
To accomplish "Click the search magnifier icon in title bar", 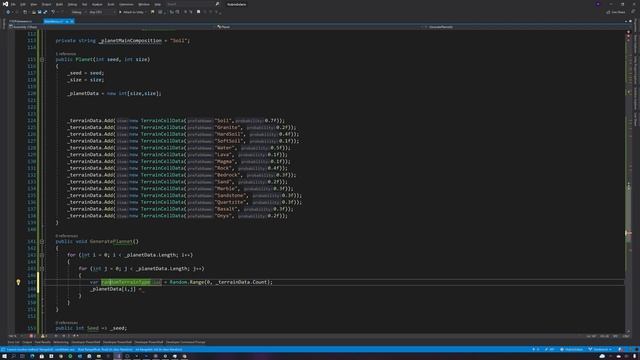I will [217, 4].
